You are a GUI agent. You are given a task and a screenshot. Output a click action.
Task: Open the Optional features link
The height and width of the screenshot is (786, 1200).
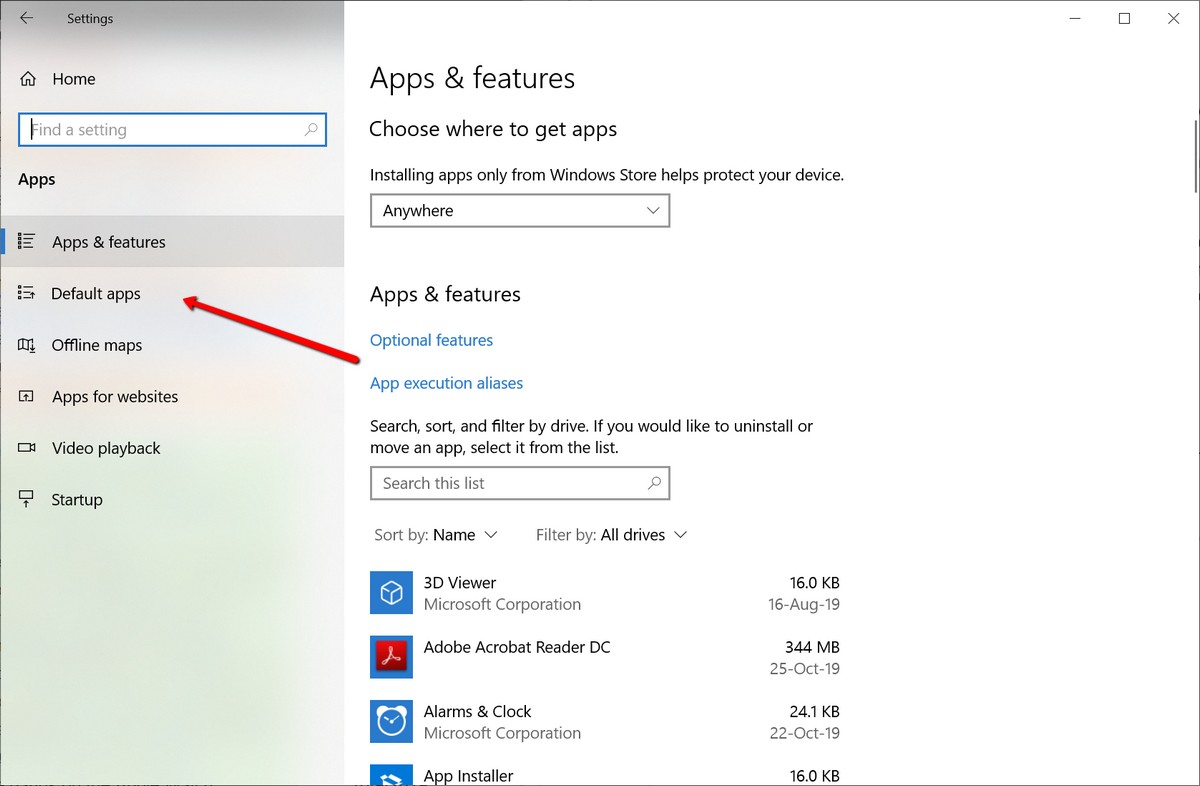tap(431, 340)
